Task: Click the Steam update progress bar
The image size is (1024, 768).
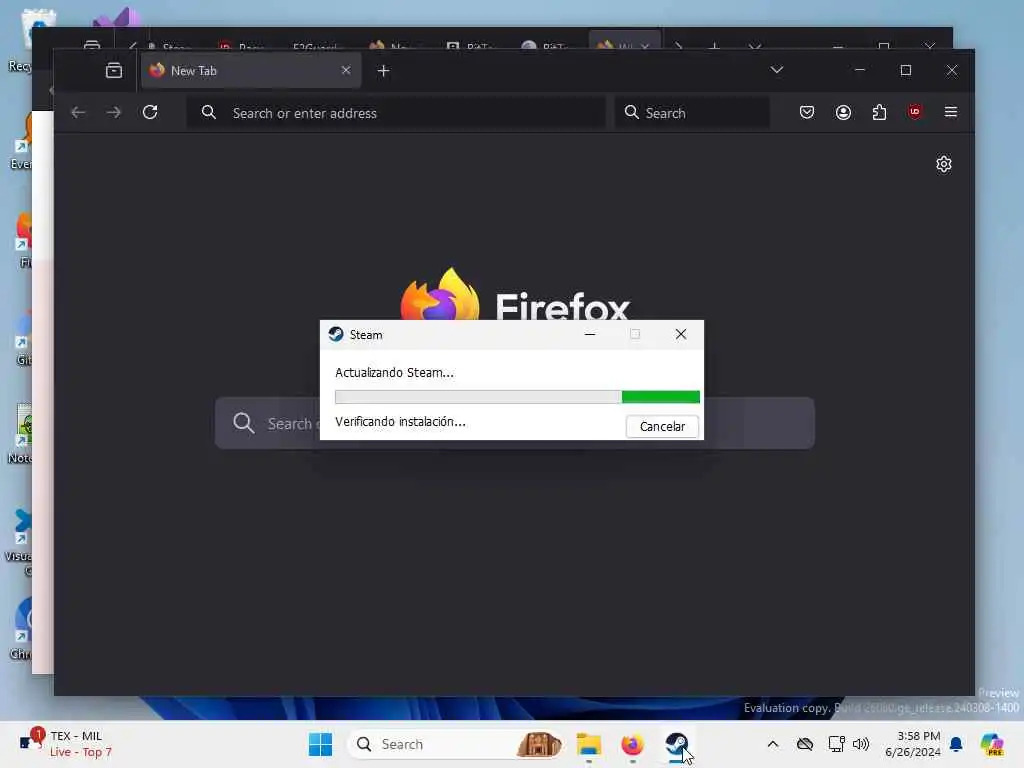Action: 517,396
